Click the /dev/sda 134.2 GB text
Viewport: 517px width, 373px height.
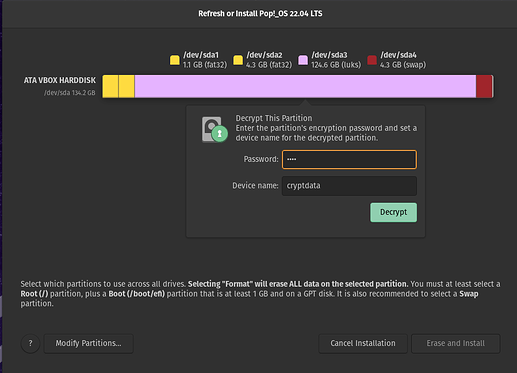point(70,93)
